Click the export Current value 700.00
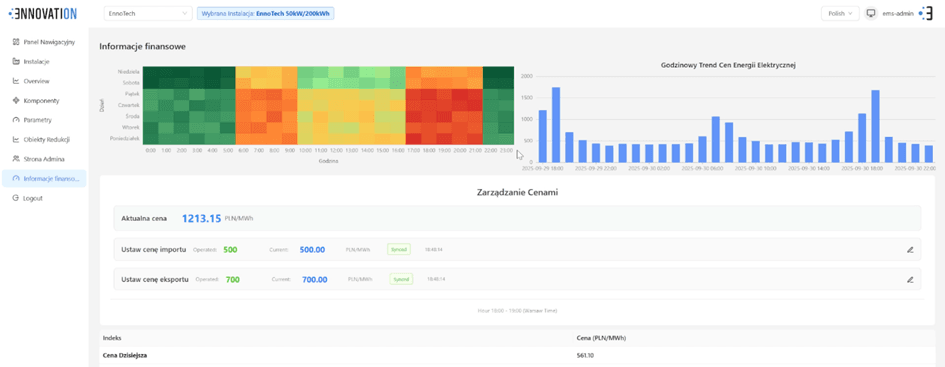 click(x=315, y=280)
